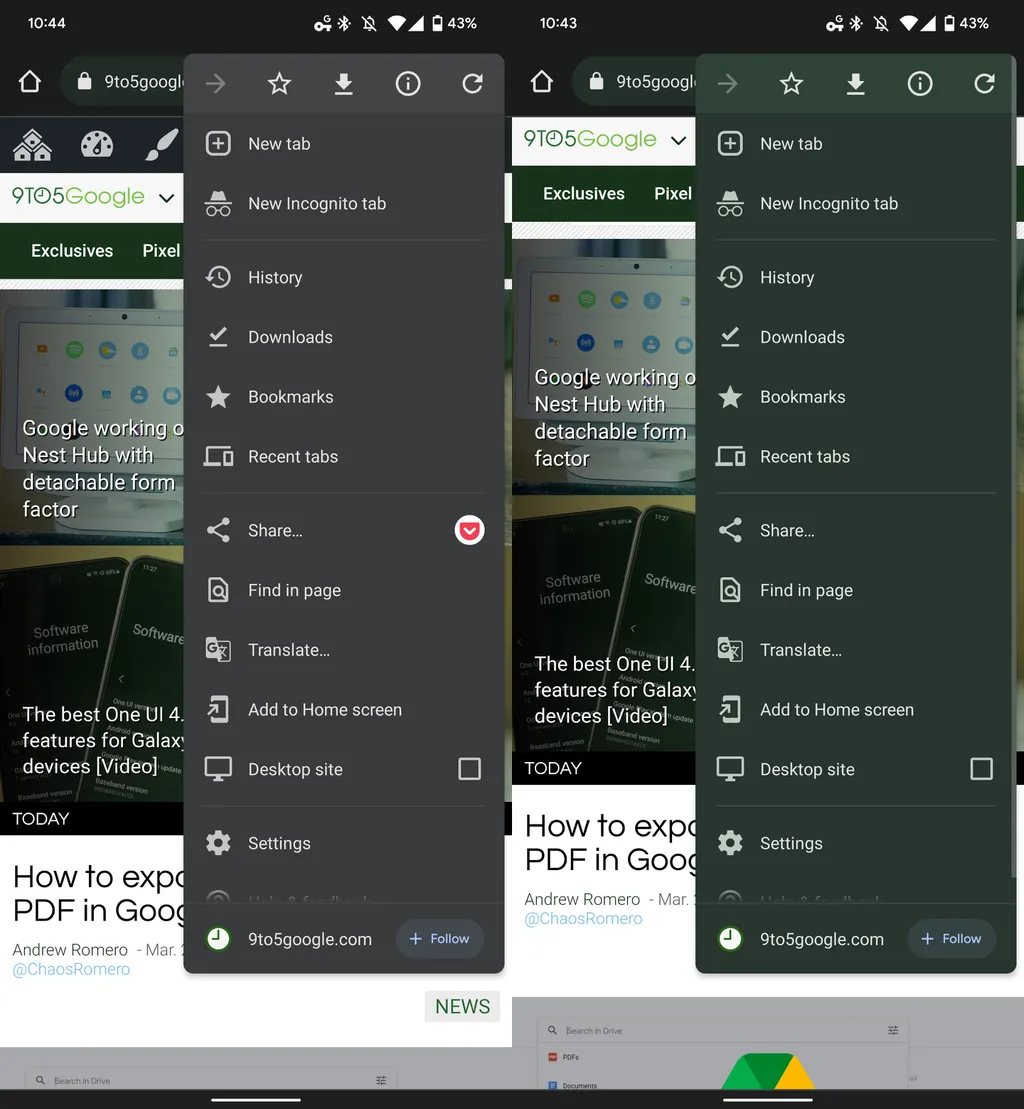1024x1109 pixels.
Task: Open the Exclusives tab in the right screenshot
Action: tap(584, 193)
